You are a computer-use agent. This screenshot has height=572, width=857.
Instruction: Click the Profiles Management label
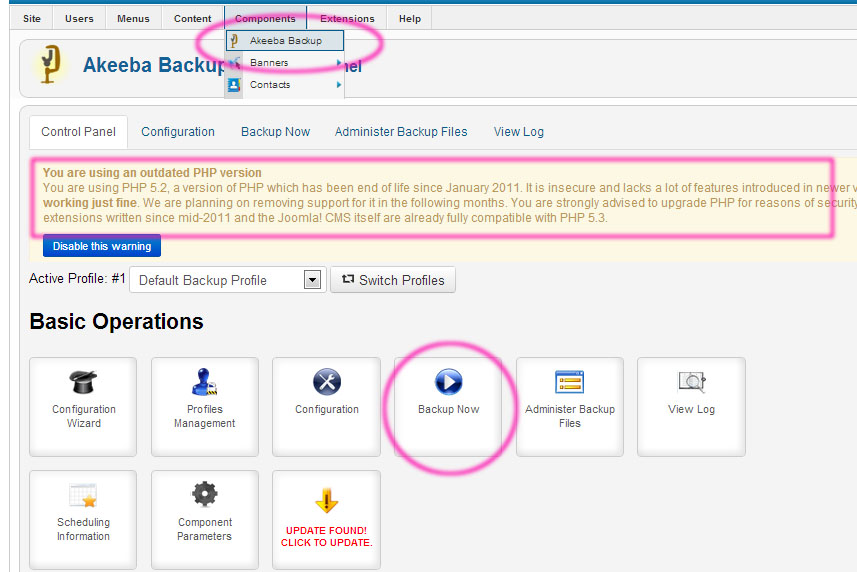tap(204, 416)
